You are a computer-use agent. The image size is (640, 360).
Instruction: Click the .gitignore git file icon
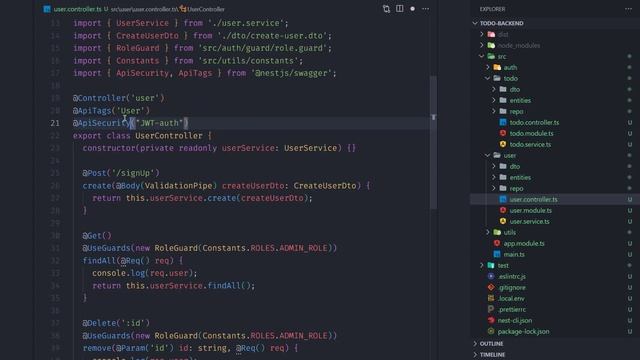491,287
